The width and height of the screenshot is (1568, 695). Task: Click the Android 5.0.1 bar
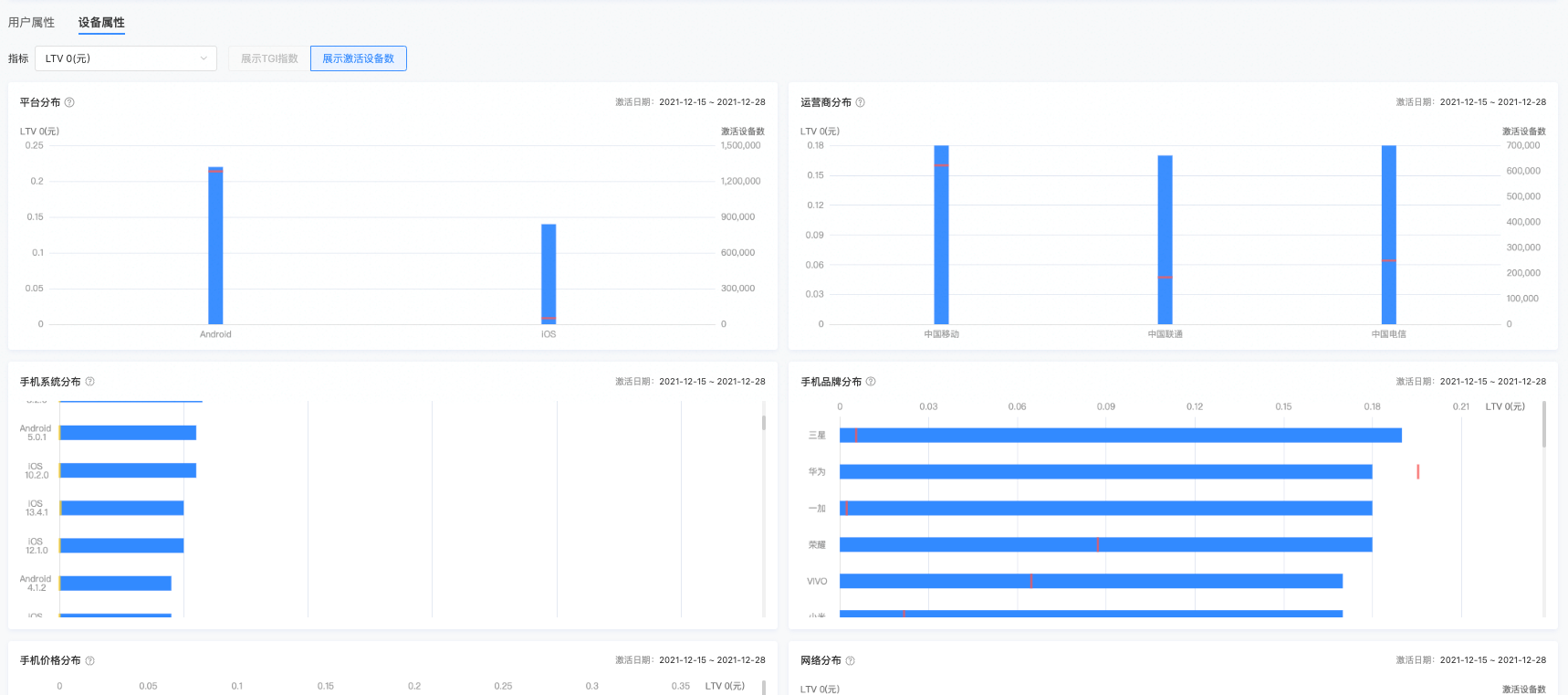pyautogui.click(x=128, y=433)
